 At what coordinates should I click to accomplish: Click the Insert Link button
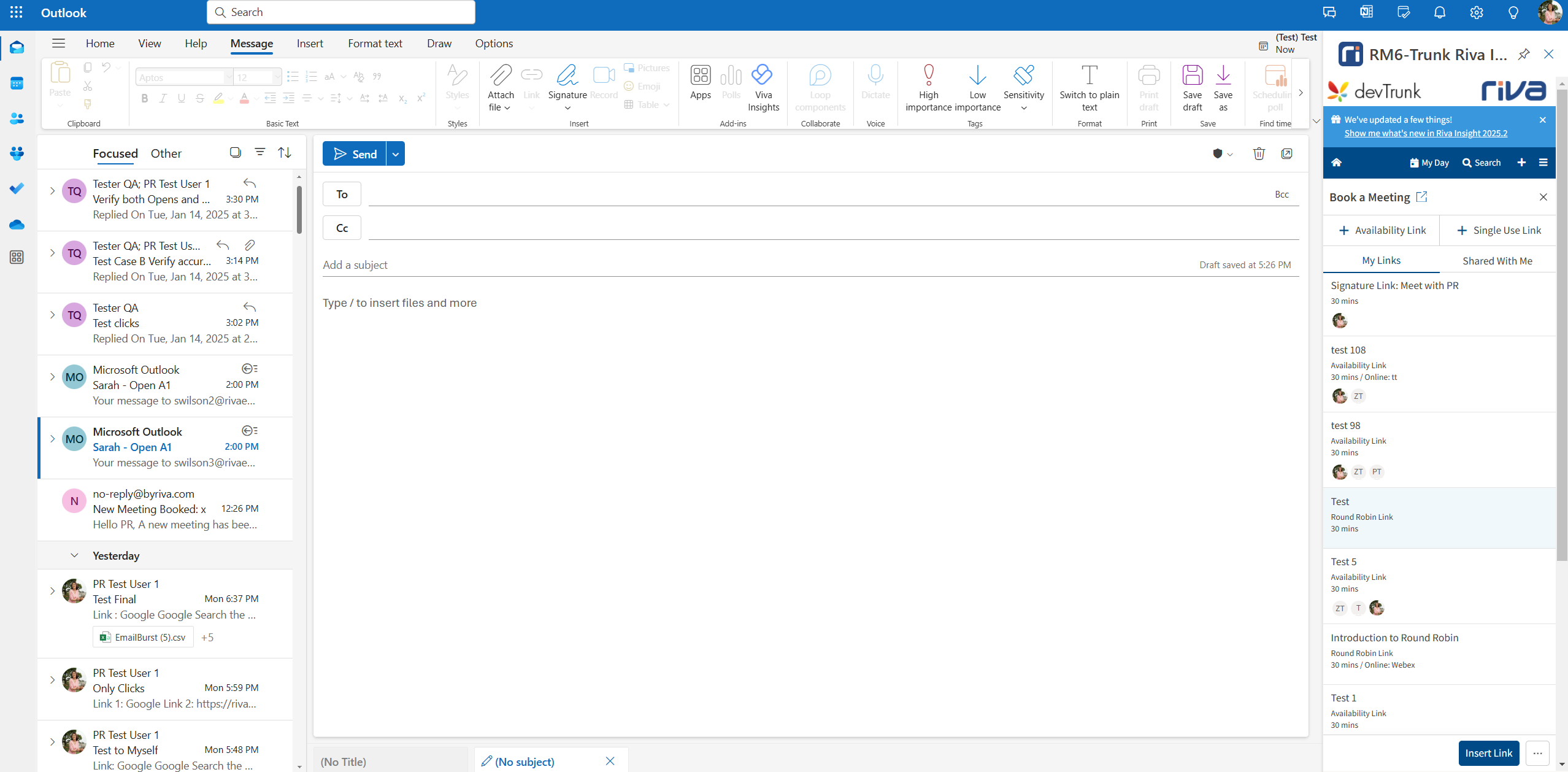[1488, 753]
